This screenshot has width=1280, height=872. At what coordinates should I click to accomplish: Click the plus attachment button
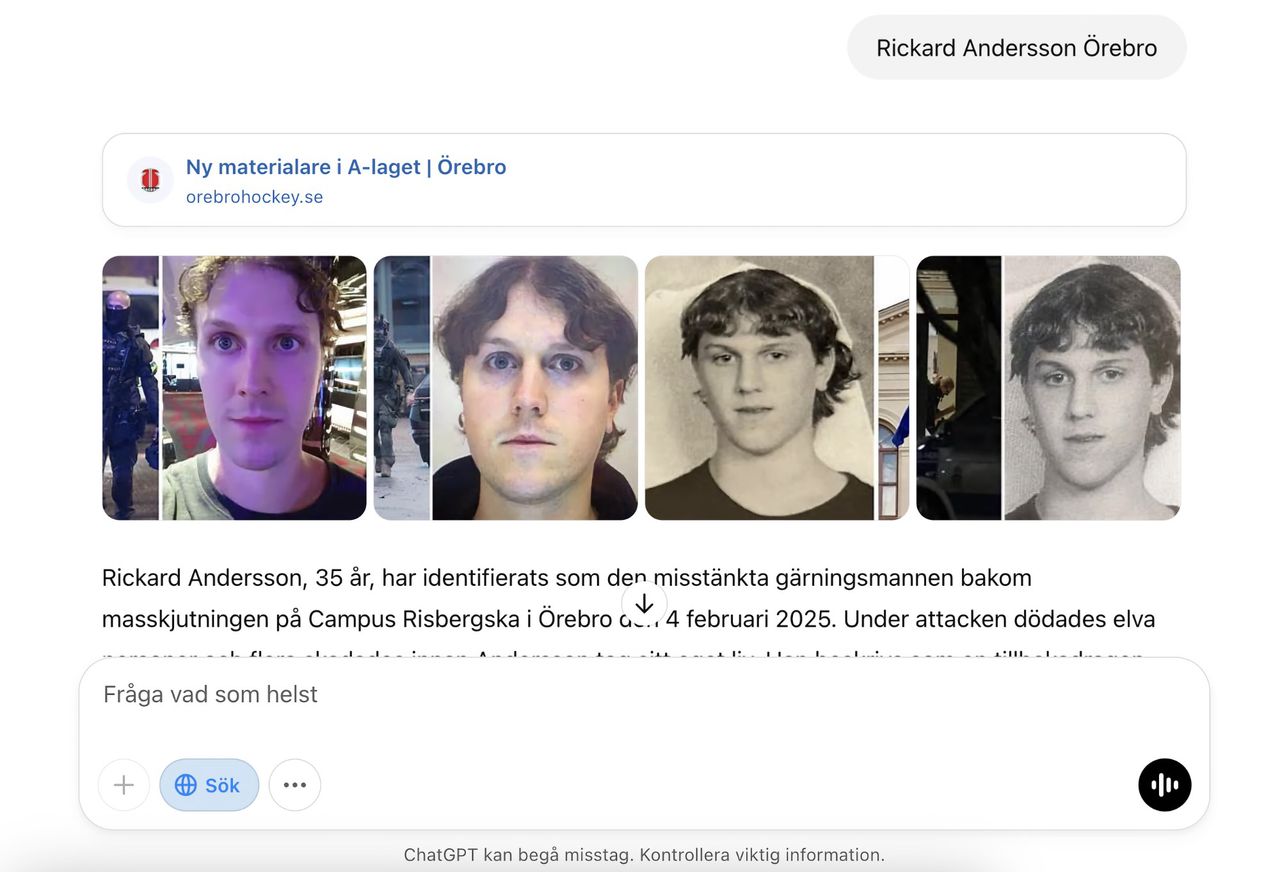point(124,785)
